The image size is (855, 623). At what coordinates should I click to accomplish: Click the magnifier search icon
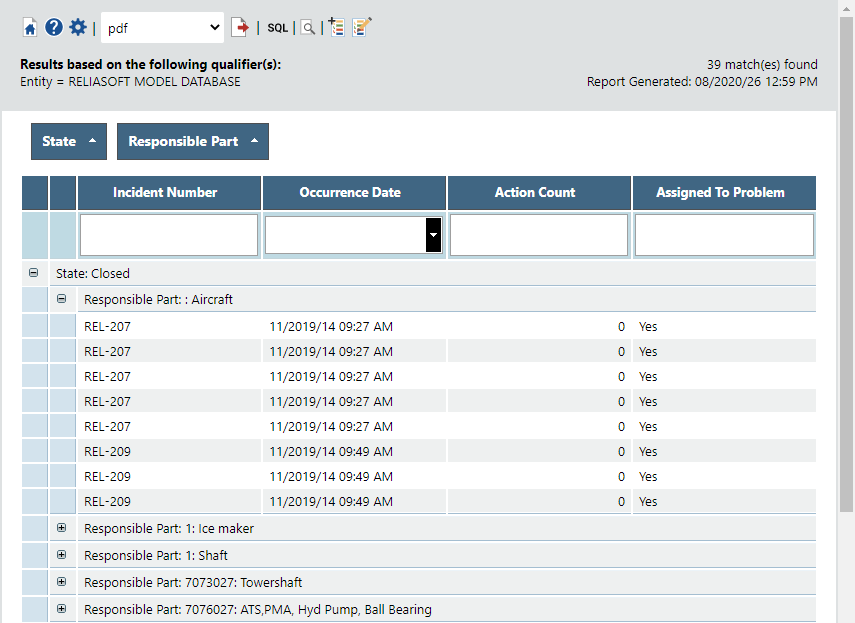[308, 28]
